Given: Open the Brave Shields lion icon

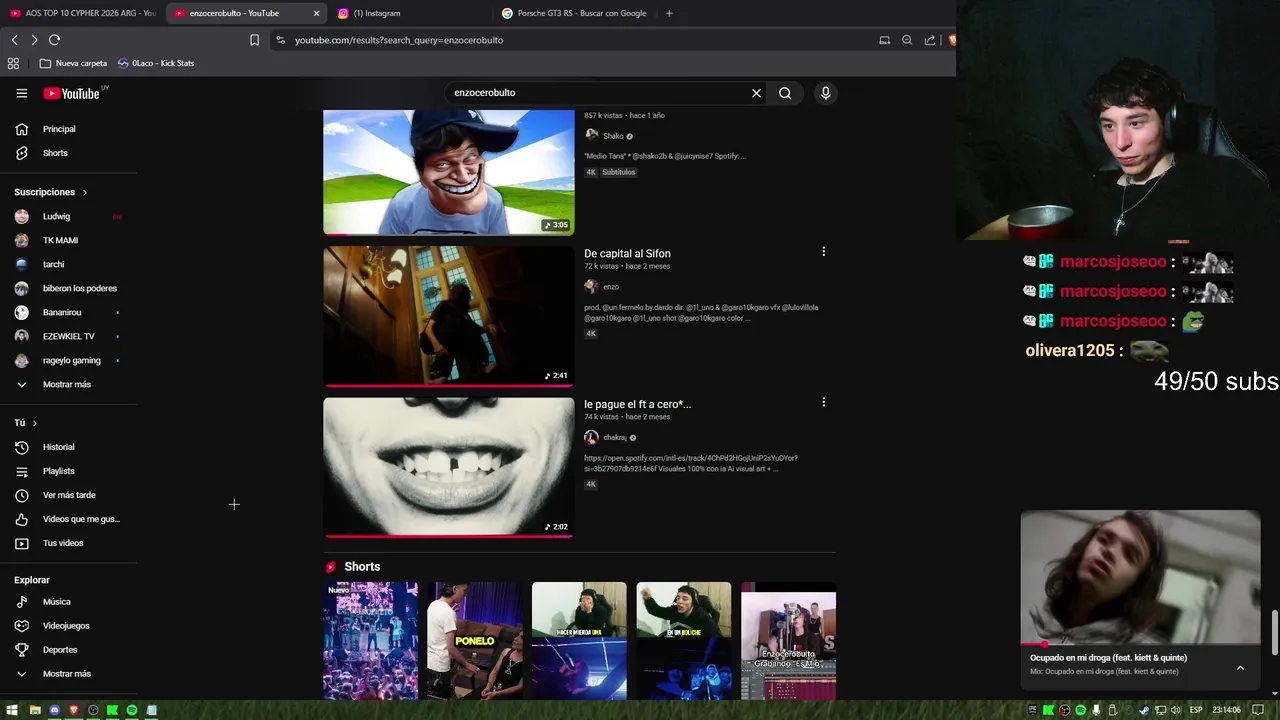Looking at the screenshot, I should pos(951,40).
